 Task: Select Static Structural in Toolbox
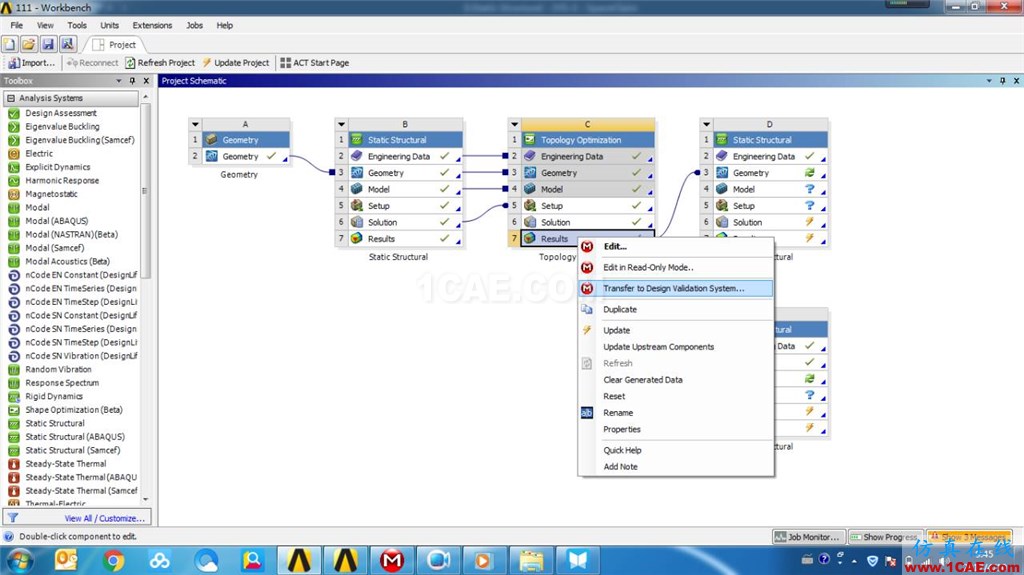(55, 423)
